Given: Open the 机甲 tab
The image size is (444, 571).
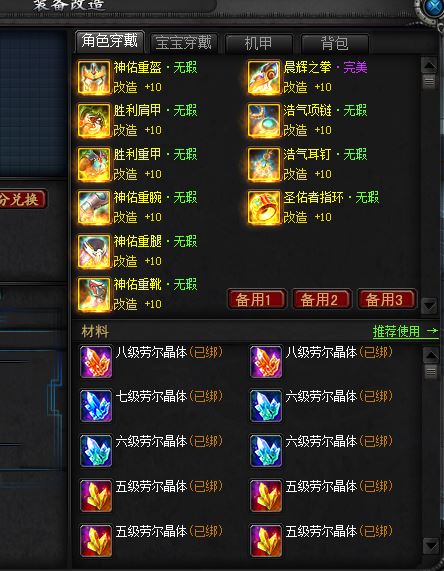Looking at the screenshot, I should click(x=259, y=43).
